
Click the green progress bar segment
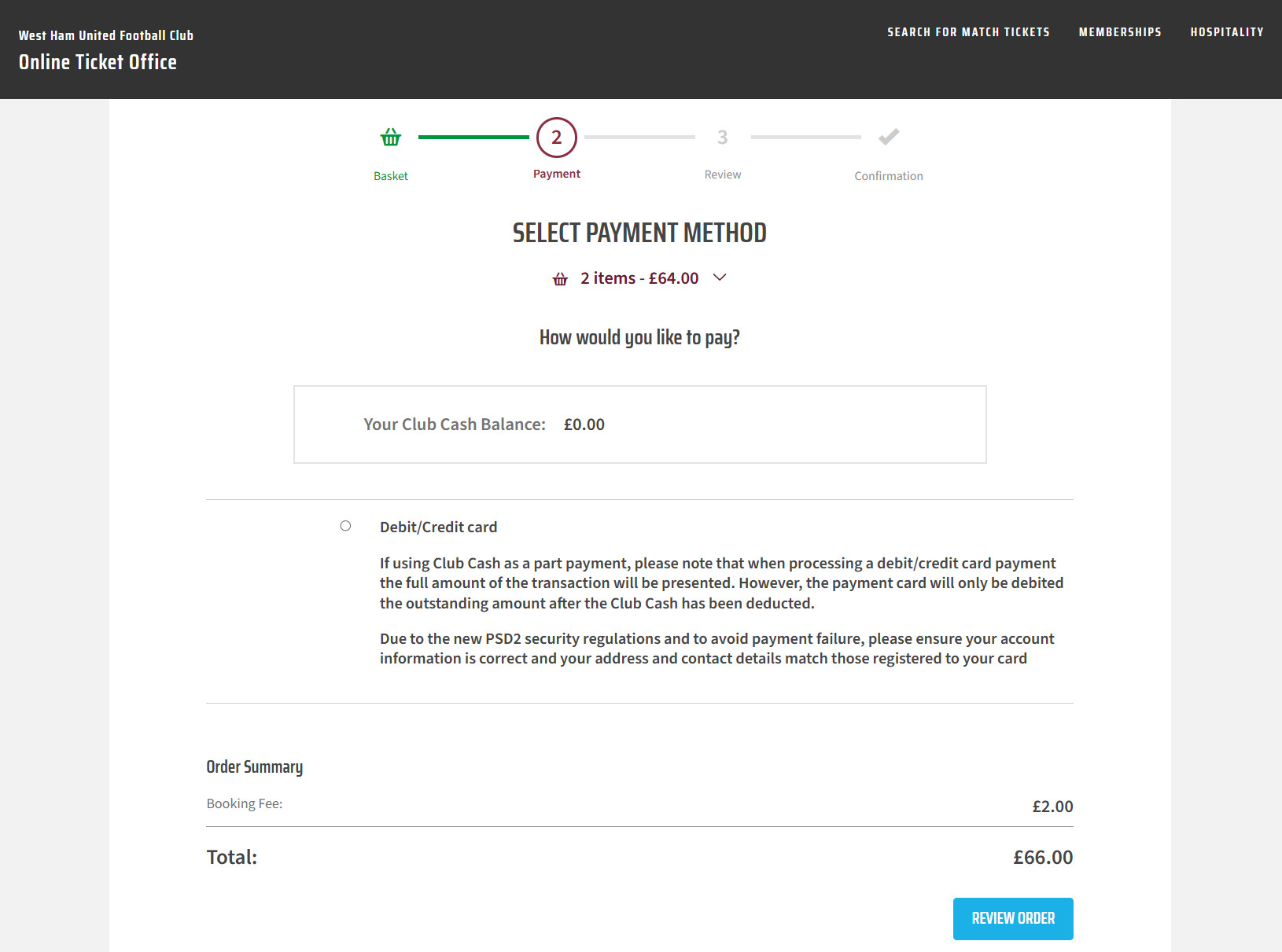tap(473, 138)
